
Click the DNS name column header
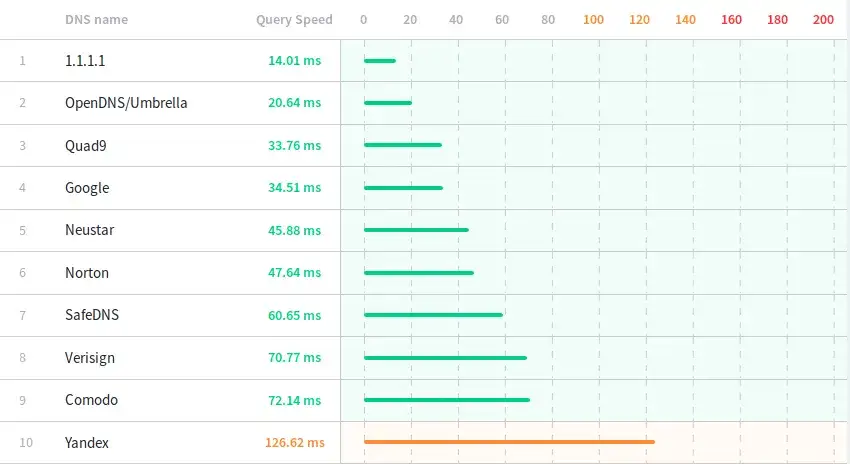pyautogui.click(x=96, y=20)
